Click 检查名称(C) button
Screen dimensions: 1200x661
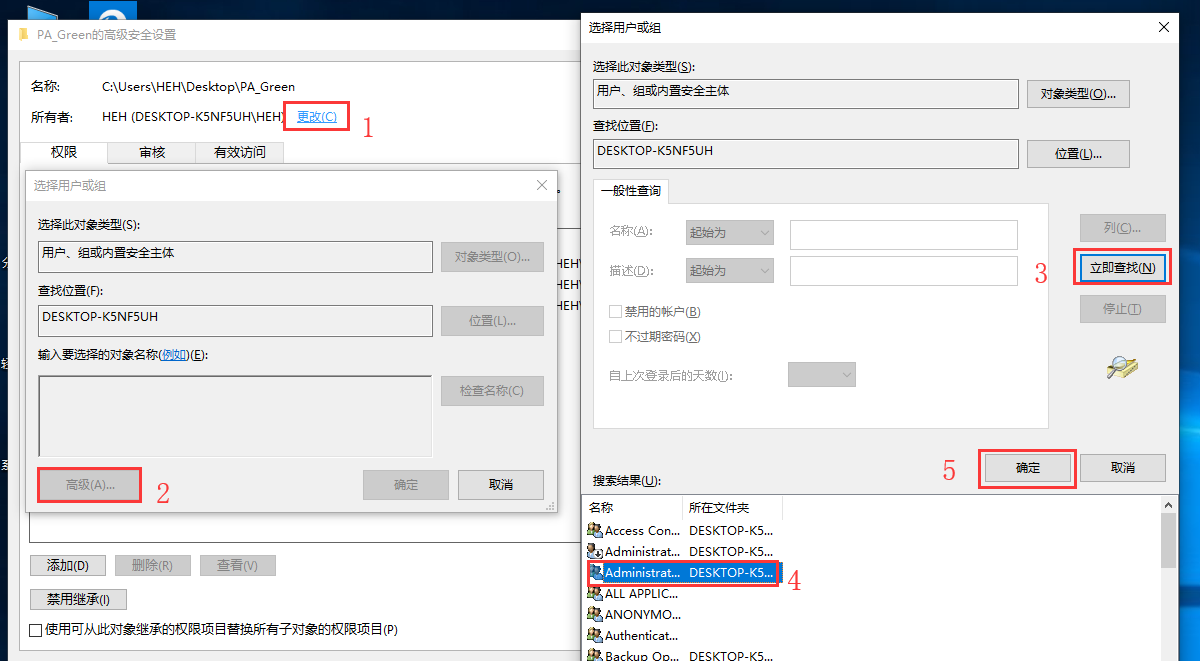493,391
